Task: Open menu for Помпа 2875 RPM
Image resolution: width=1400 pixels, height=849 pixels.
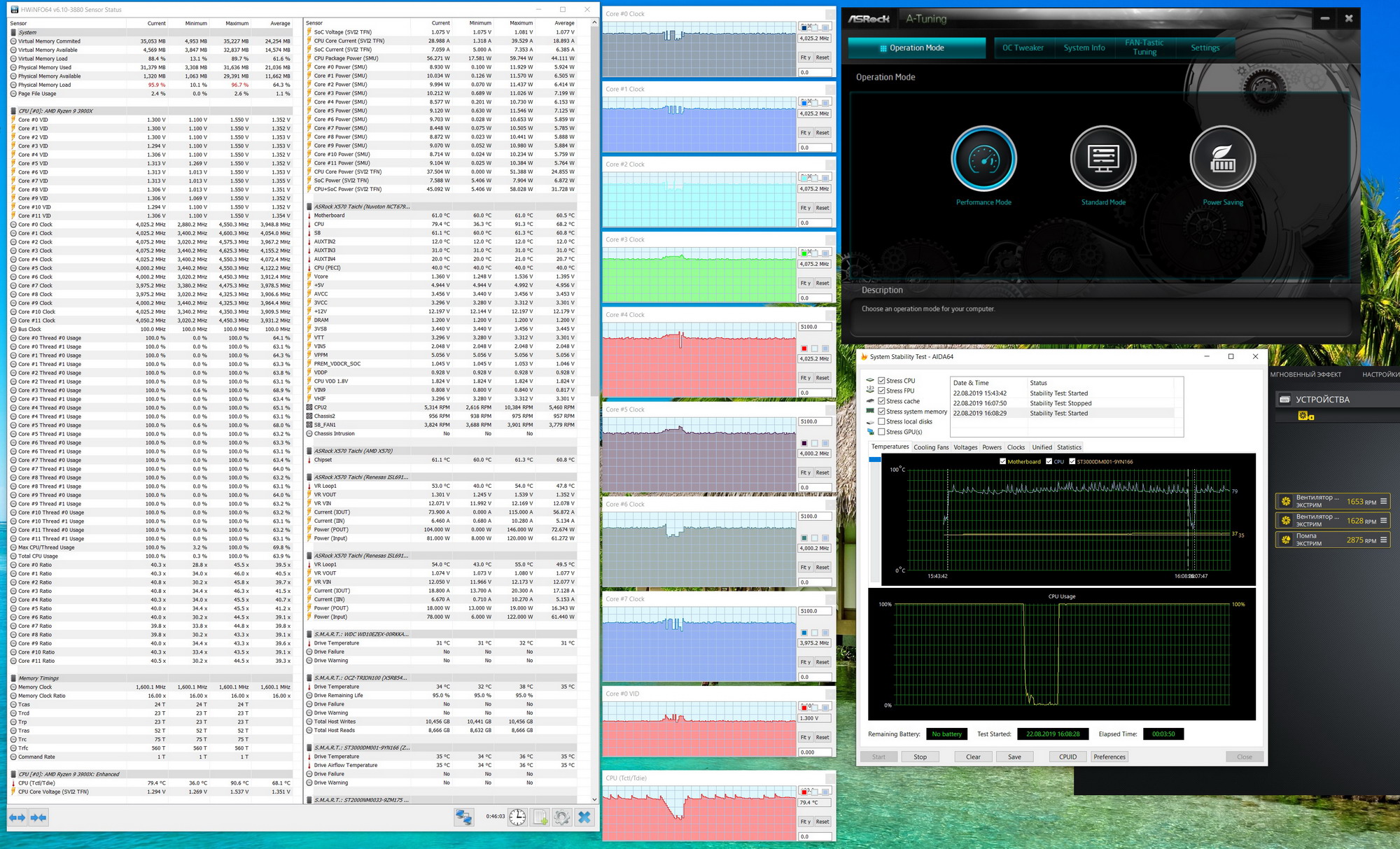Action: [x=1383, y=540]
